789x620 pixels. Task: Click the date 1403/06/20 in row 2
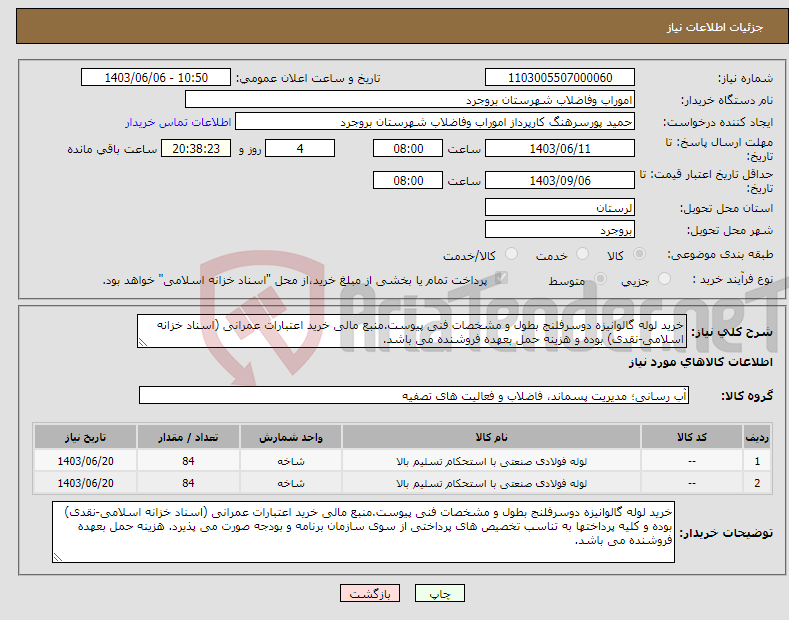(86, 483)
